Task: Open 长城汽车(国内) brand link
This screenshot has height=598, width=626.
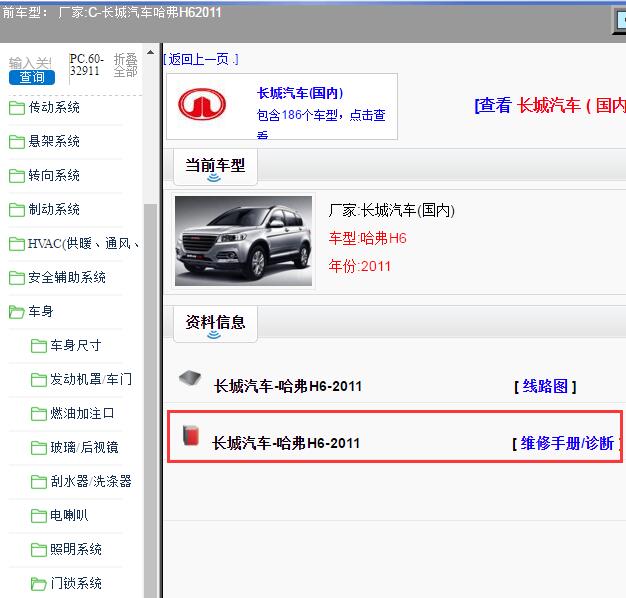Action: pos(300,93)
